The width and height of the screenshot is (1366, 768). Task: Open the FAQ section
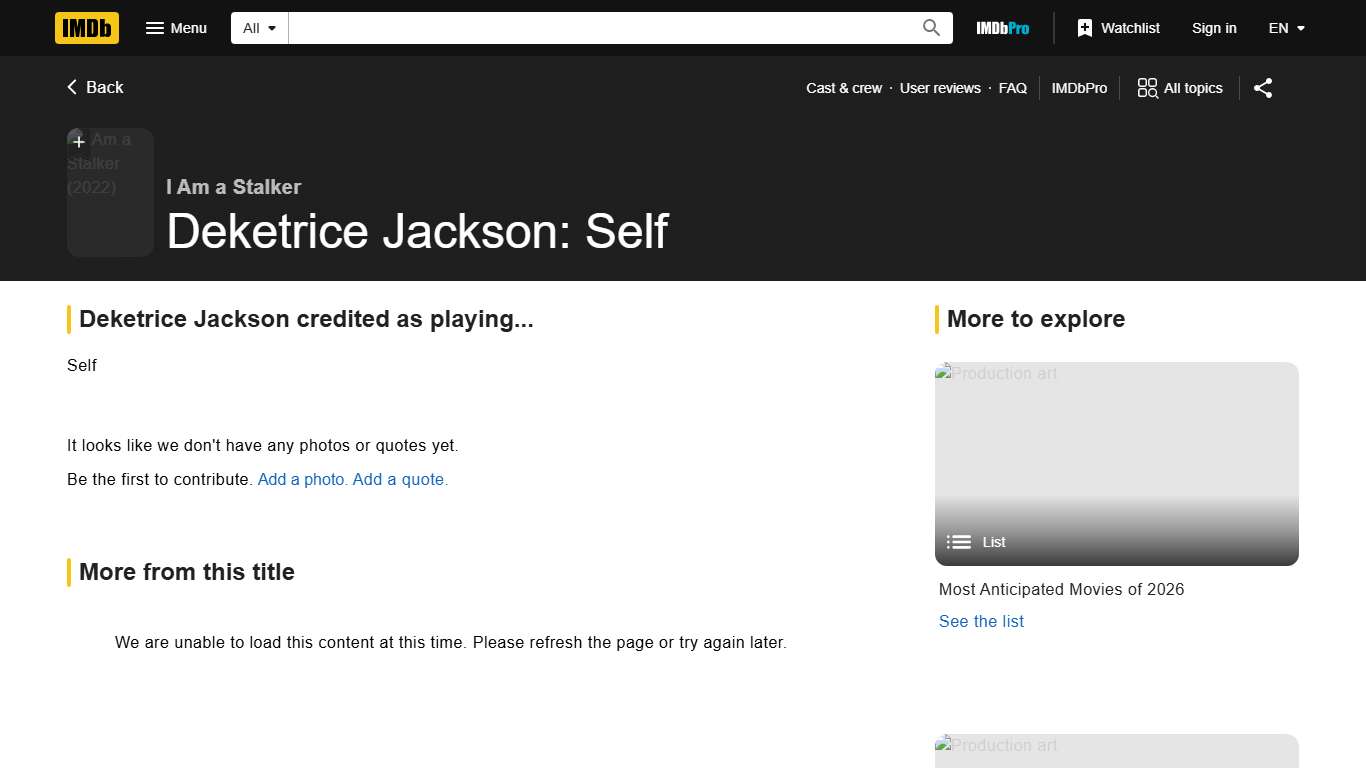point(1012,88)
